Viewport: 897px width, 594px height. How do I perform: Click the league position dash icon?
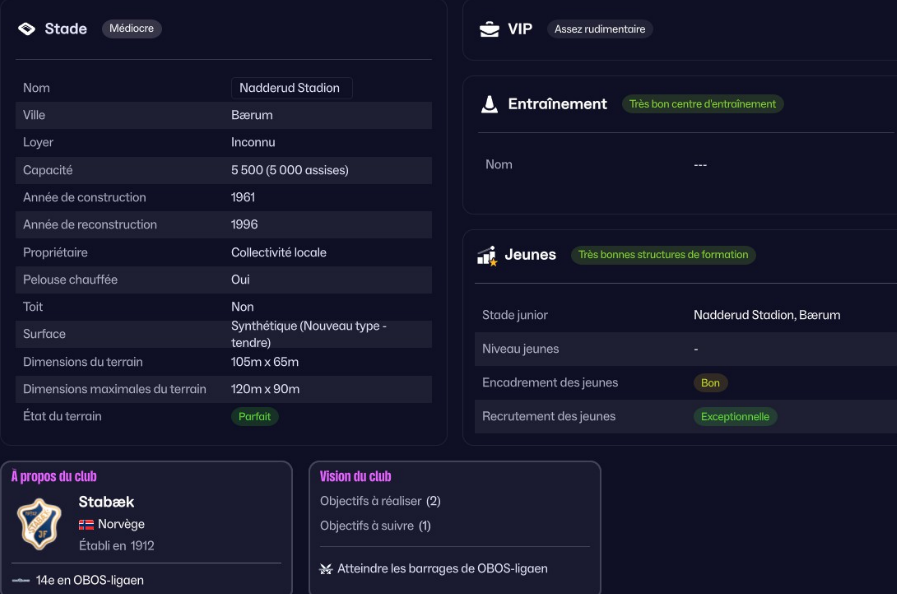click(21, 580)
